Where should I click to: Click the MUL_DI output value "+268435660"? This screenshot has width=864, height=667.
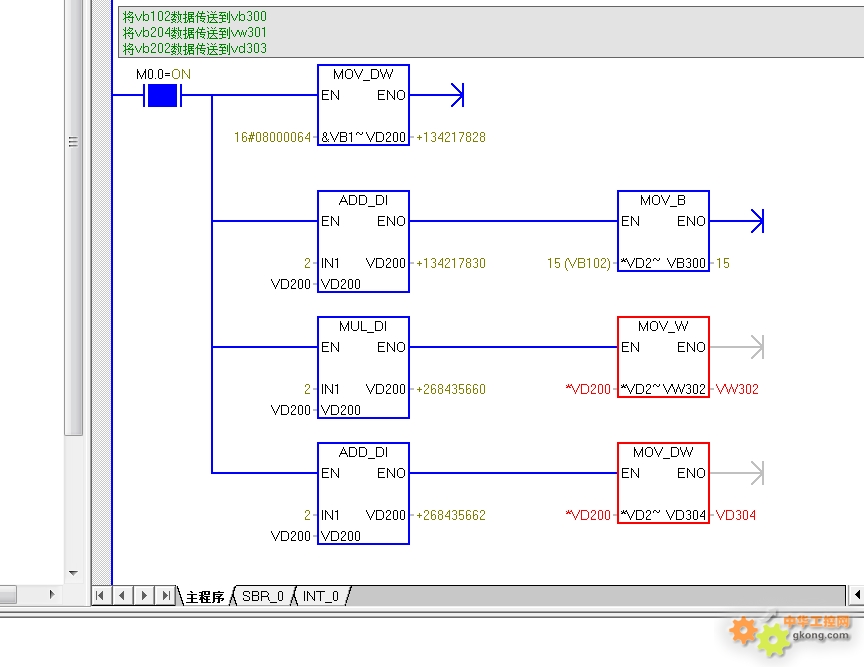coord(451,389)
